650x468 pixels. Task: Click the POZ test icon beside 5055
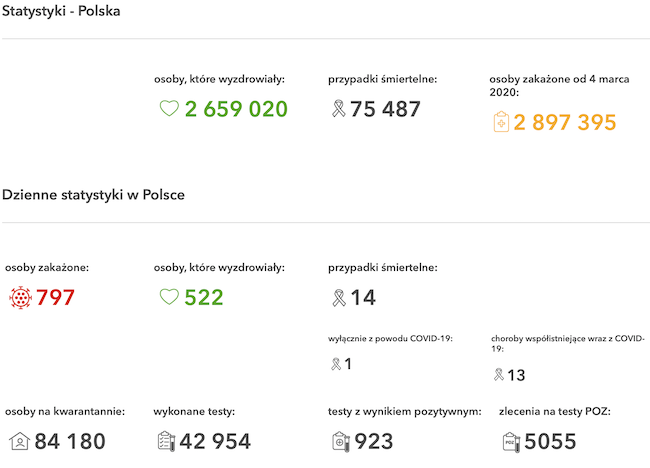510,441
